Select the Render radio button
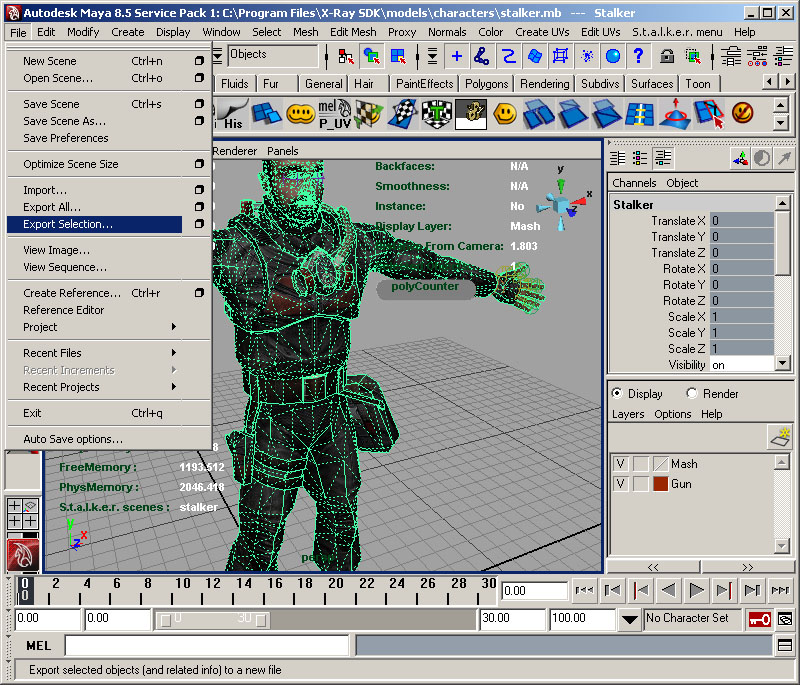Image resolution: width=800 pixels, height=685 pixels. [692, 393]
